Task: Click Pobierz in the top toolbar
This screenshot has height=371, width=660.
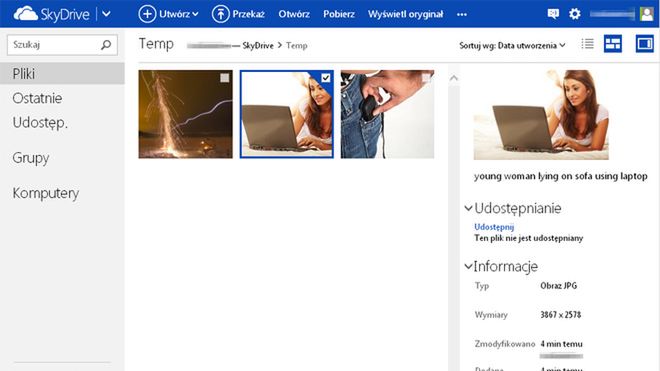Action: (339, 14)
